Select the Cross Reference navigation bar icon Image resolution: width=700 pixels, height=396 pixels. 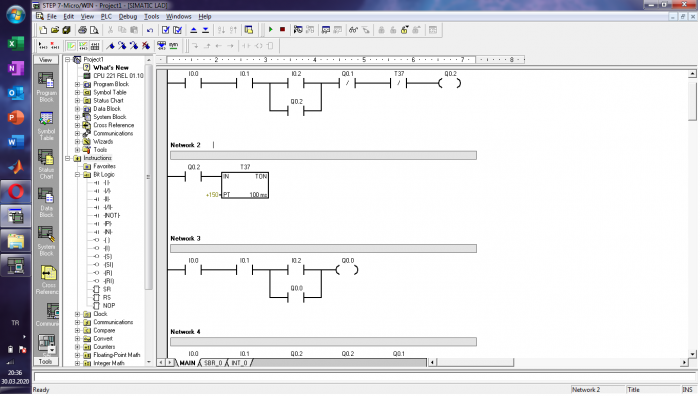tap(48, 279)
